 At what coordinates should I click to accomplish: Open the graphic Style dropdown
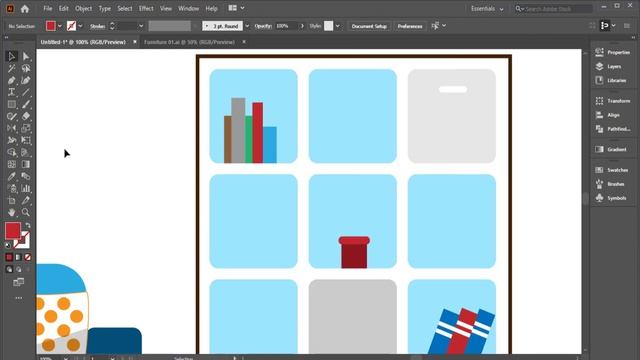[x=338, y=26]
